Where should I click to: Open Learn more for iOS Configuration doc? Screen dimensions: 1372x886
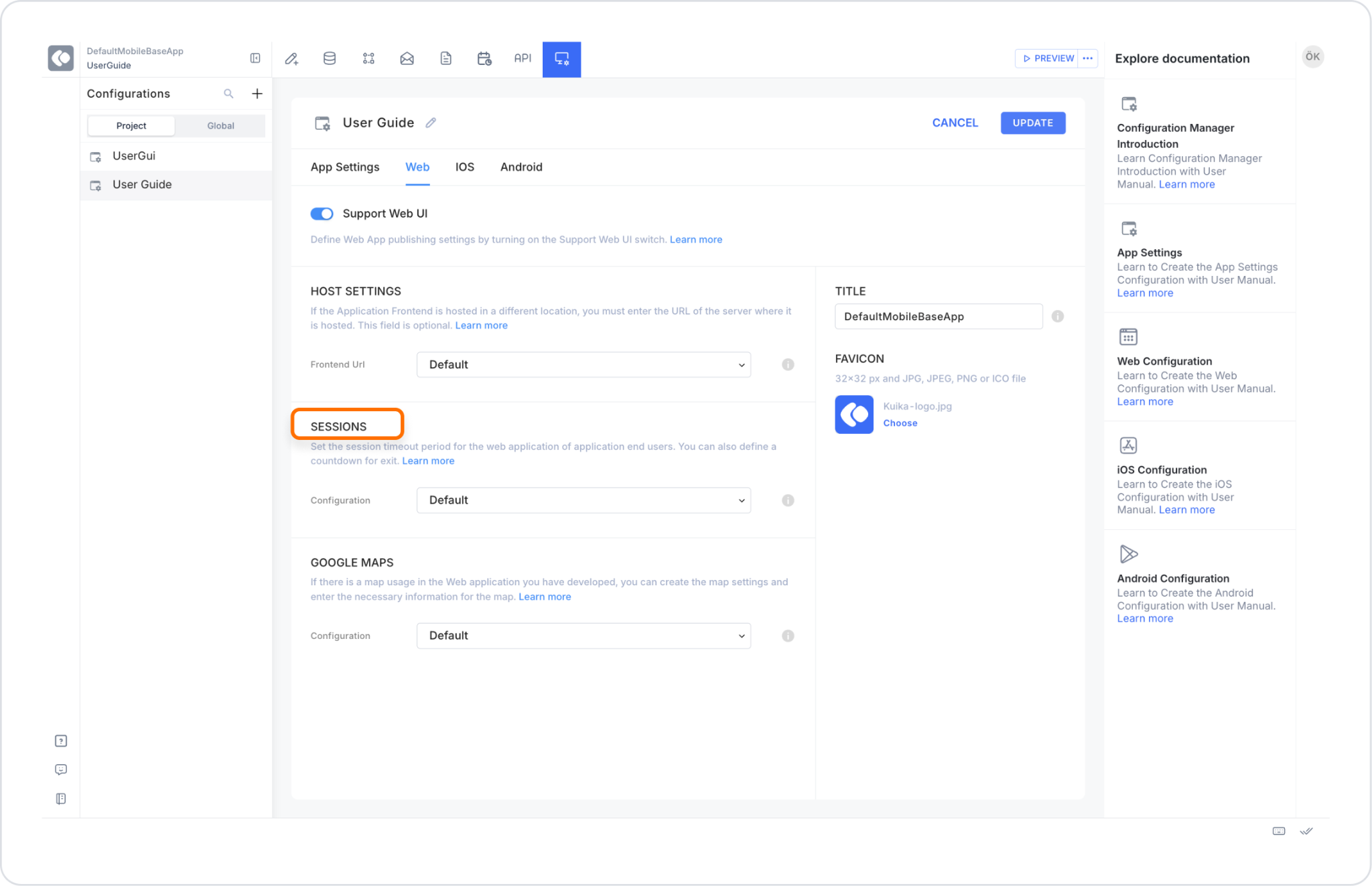click(x=1187, y=510)
